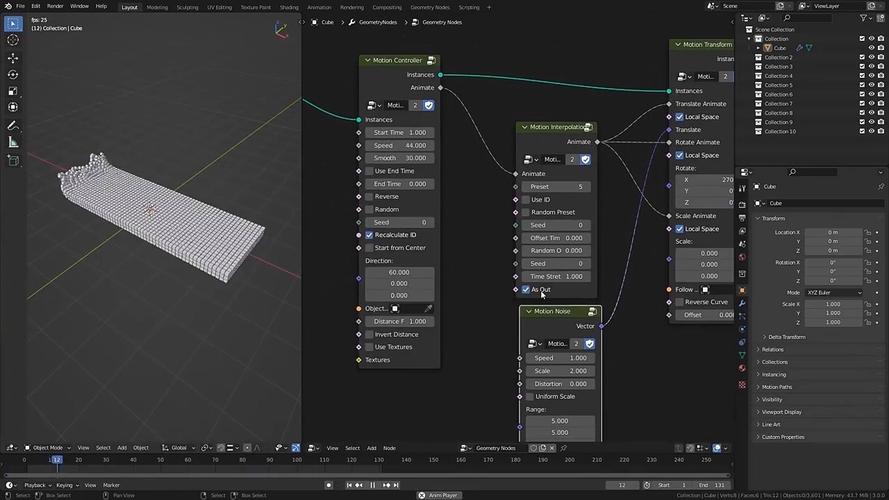Image resolution: width=889 pixels, height=500 pixels.
Task: Click the timeline Marker menu
Action: 111,485
